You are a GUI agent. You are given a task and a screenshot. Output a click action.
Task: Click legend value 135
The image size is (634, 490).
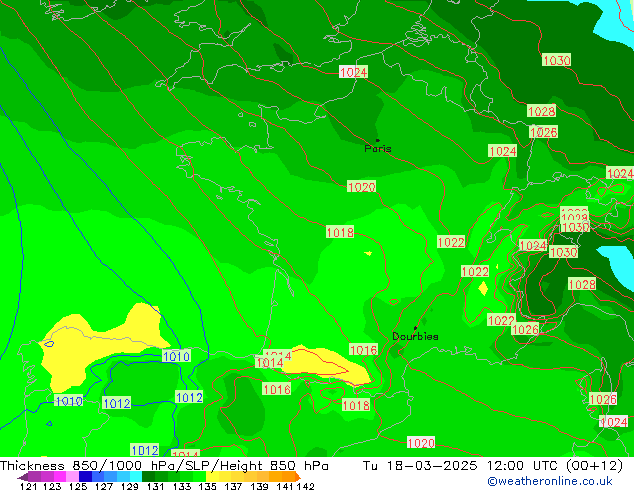tap(207, 486)
